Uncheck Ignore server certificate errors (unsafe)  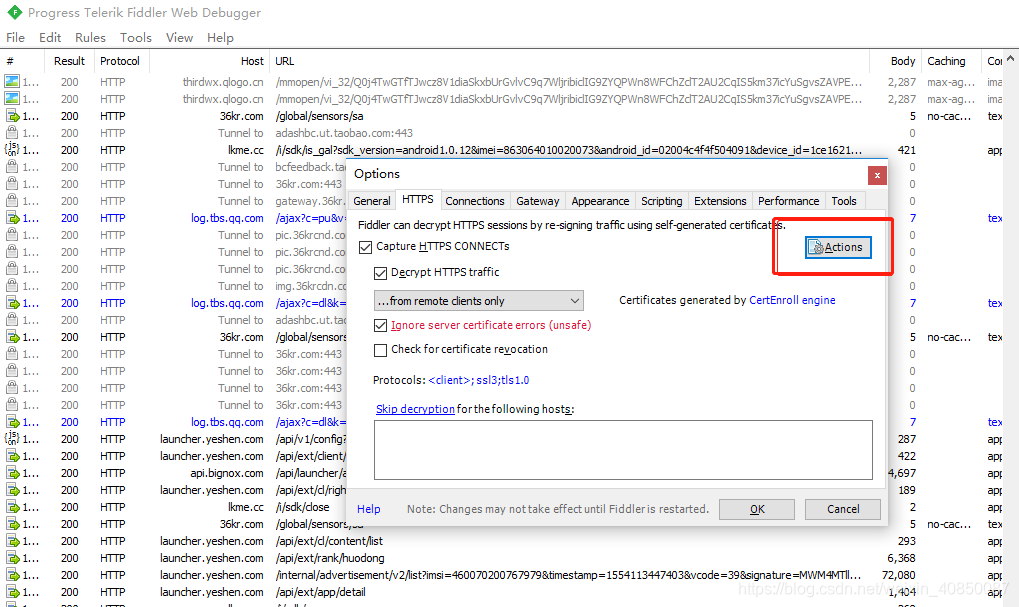tap(381, 326)
